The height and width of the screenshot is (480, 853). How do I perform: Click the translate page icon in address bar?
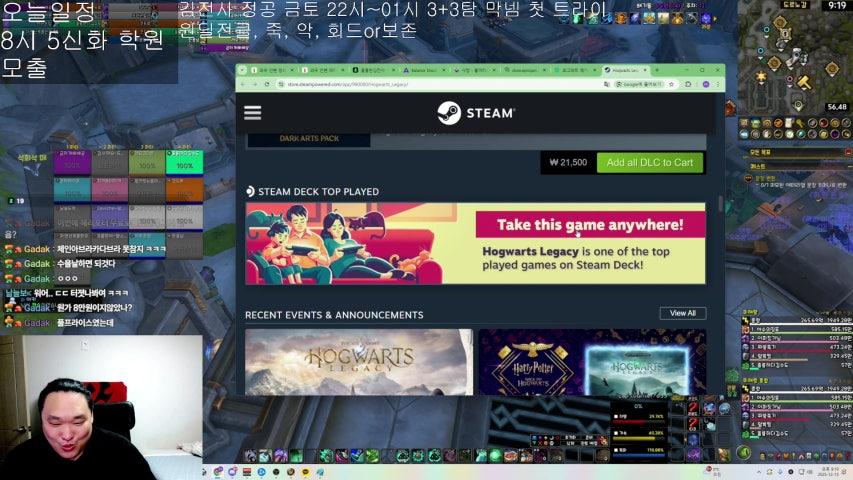(x=607, y=84)
